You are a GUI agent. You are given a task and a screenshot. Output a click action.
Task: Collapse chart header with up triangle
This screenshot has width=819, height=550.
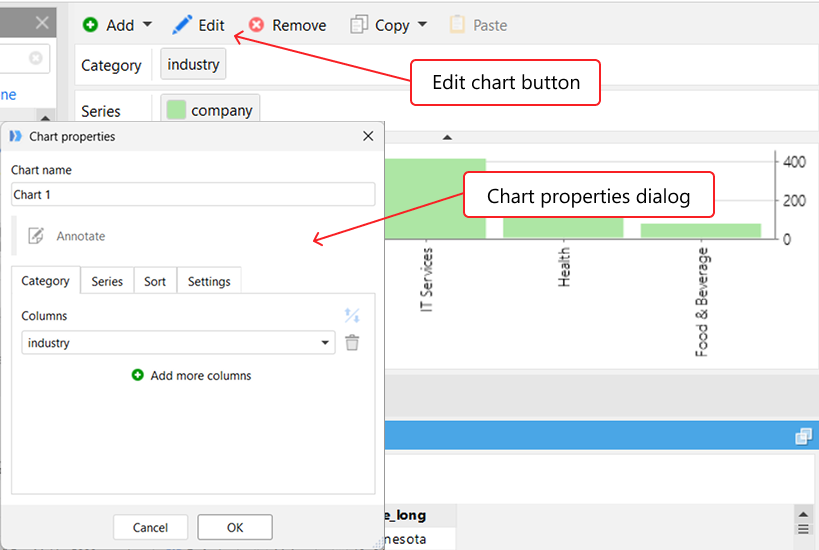[x=447, y=137]
